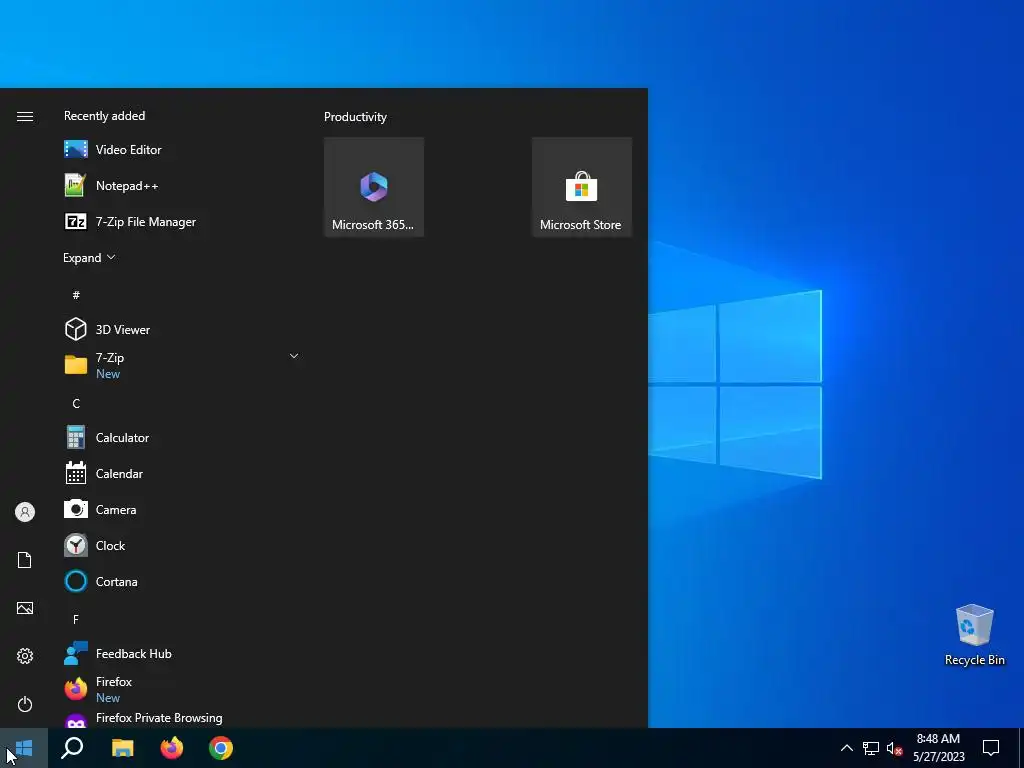This screenshot has width=1024, height=768.
Task: Expand the Start menu hamburger navigation
Action: [25, 116]
